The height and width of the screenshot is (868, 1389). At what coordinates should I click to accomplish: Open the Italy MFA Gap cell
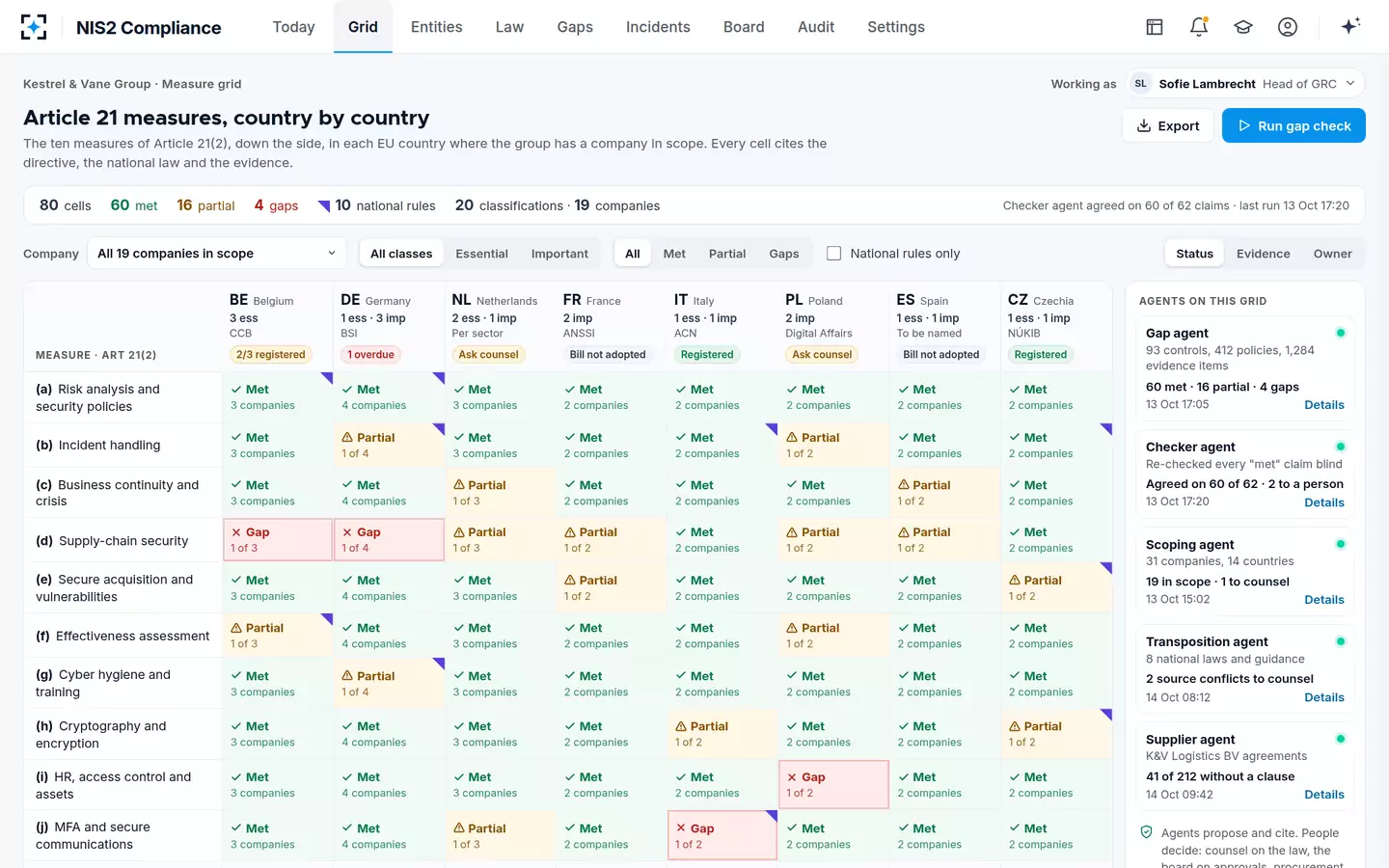coord(722,835)
